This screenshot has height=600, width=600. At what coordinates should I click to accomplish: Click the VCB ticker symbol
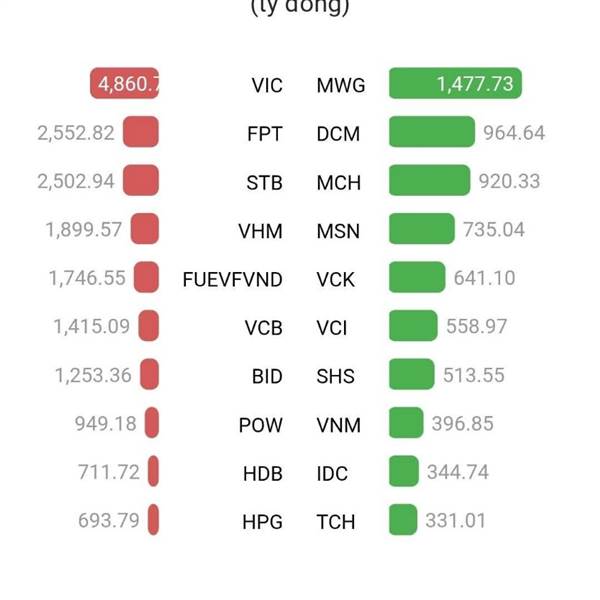[264, 328]
